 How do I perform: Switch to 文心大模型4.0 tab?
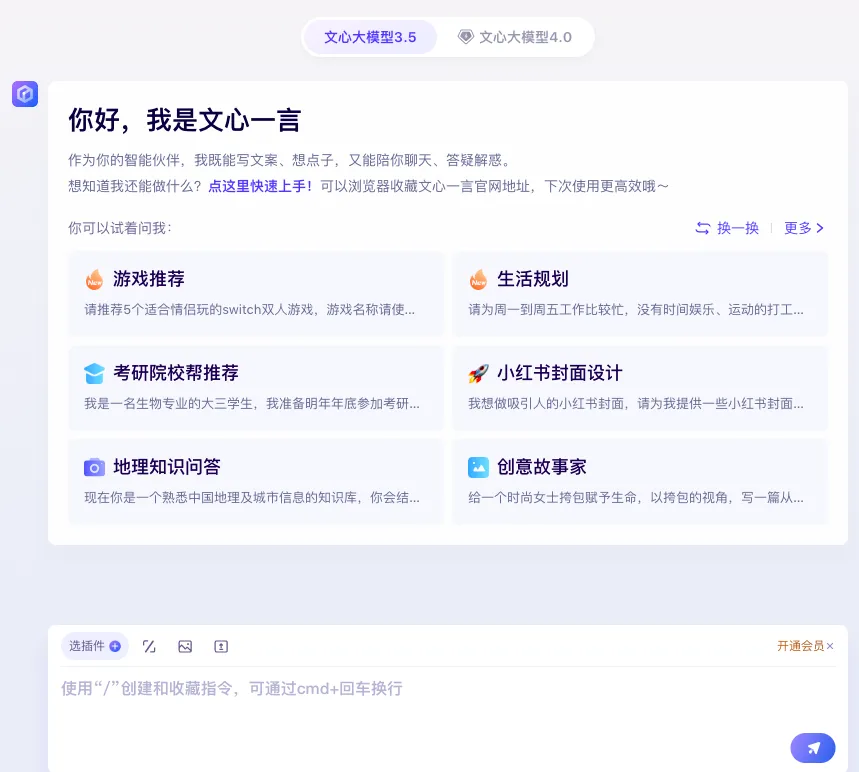tap(515, 37)
